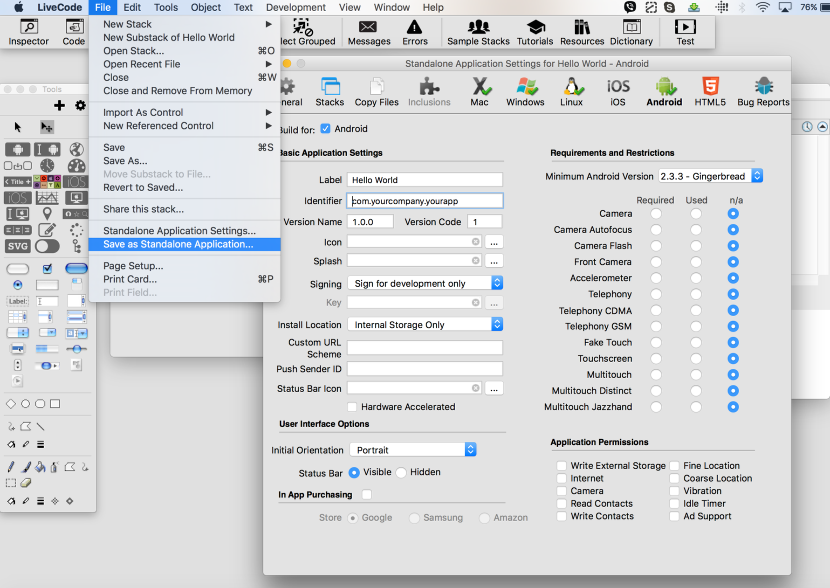Pick the SVG widget in Tools palette

pyautogui.click(x=17, y=246)
